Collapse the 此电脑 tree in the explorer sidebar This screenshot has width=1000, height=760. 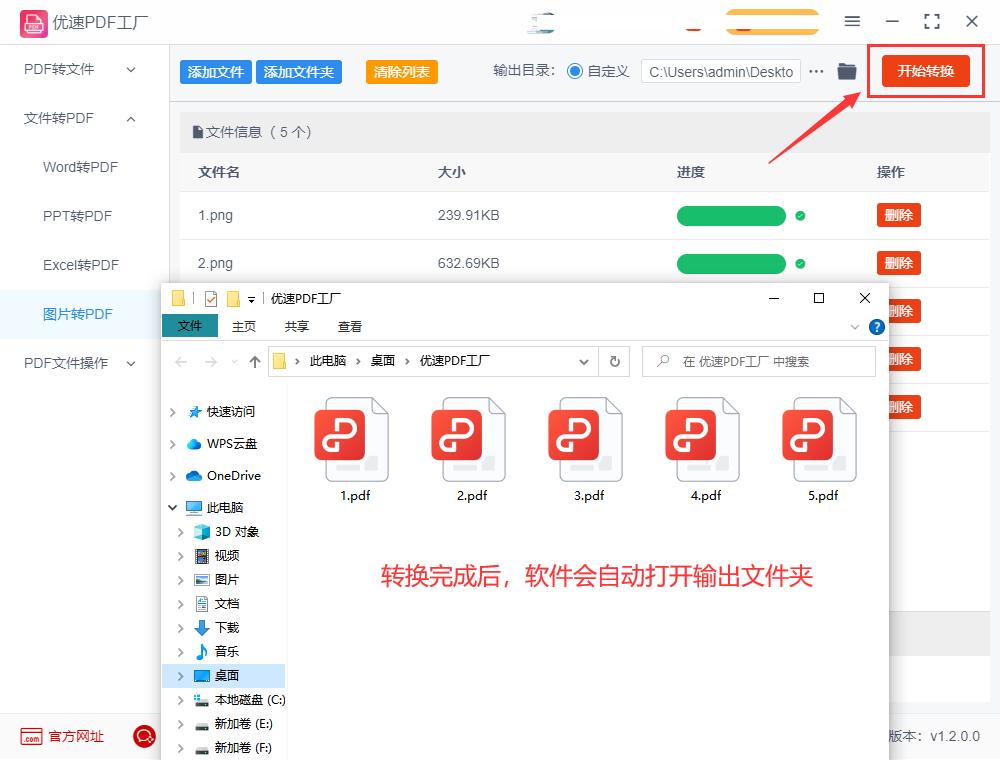[x=172, y=507]
